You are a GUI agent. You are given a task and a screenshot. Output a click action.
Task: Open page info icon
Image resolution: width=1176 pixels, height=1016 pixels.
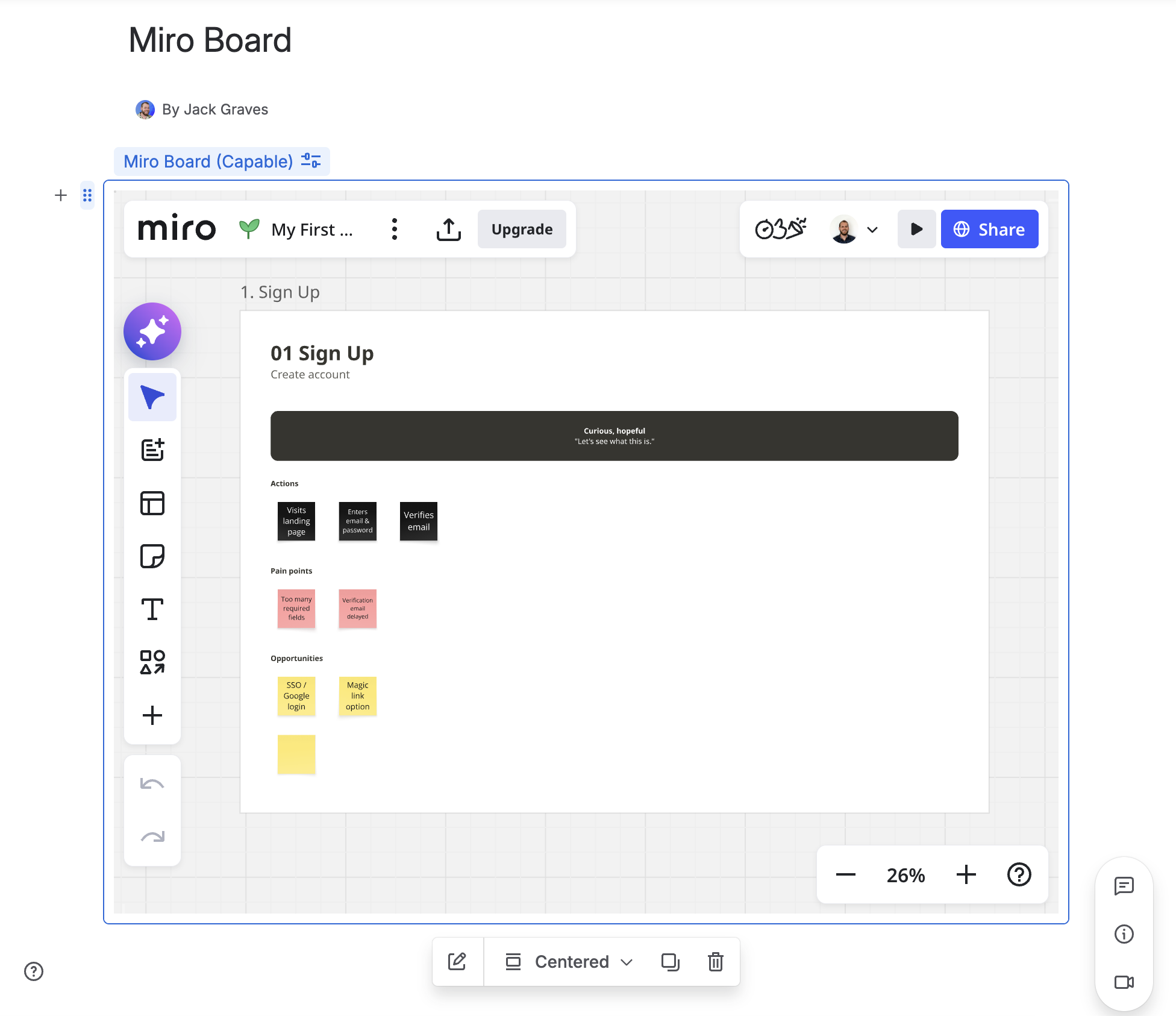click(x=1124, y=934)
